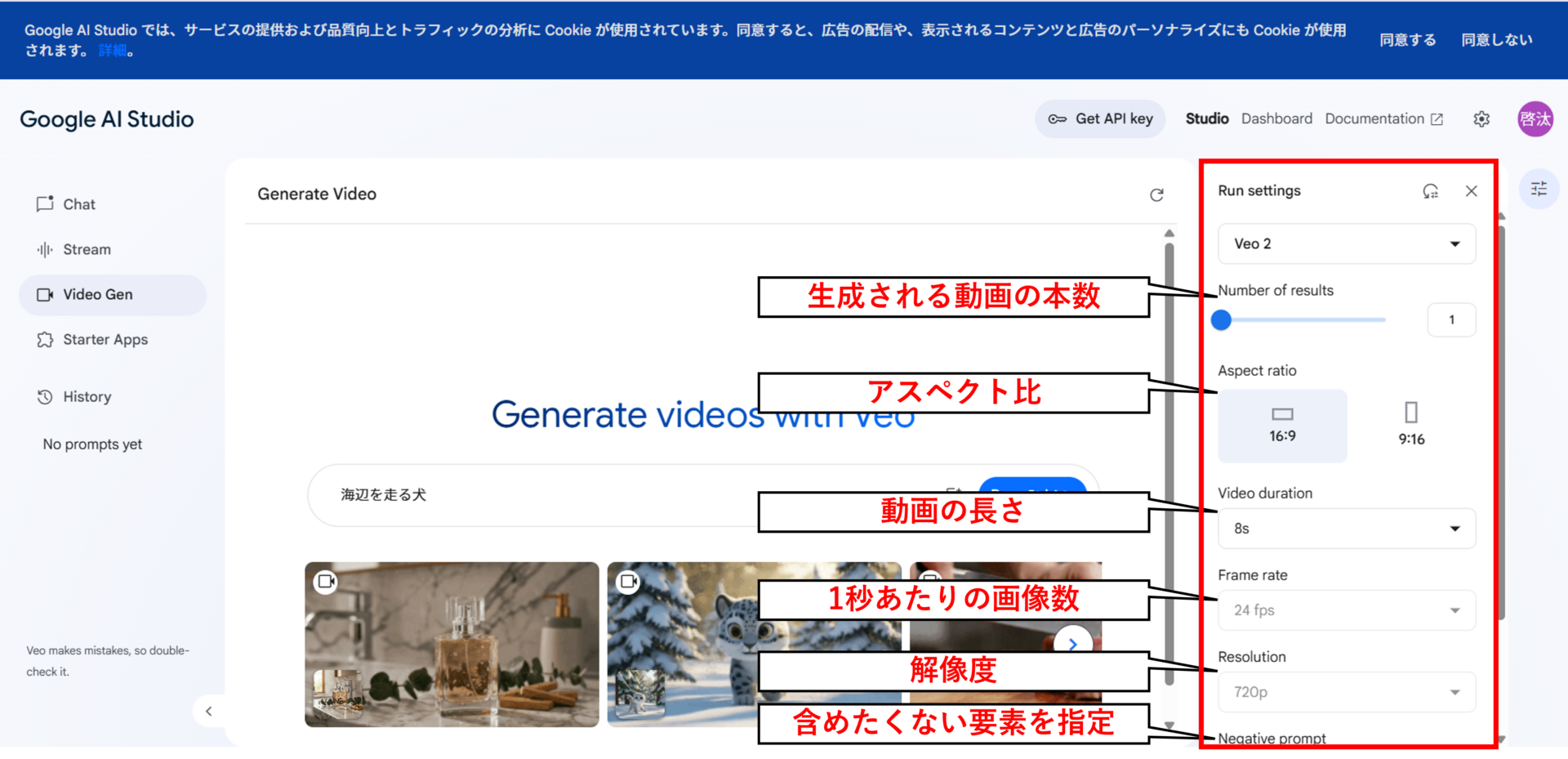Select the 16:9 aspect ratio
Image resolution: width=1568 pixels, height=759 pixels.
[x=1282, y=426]
